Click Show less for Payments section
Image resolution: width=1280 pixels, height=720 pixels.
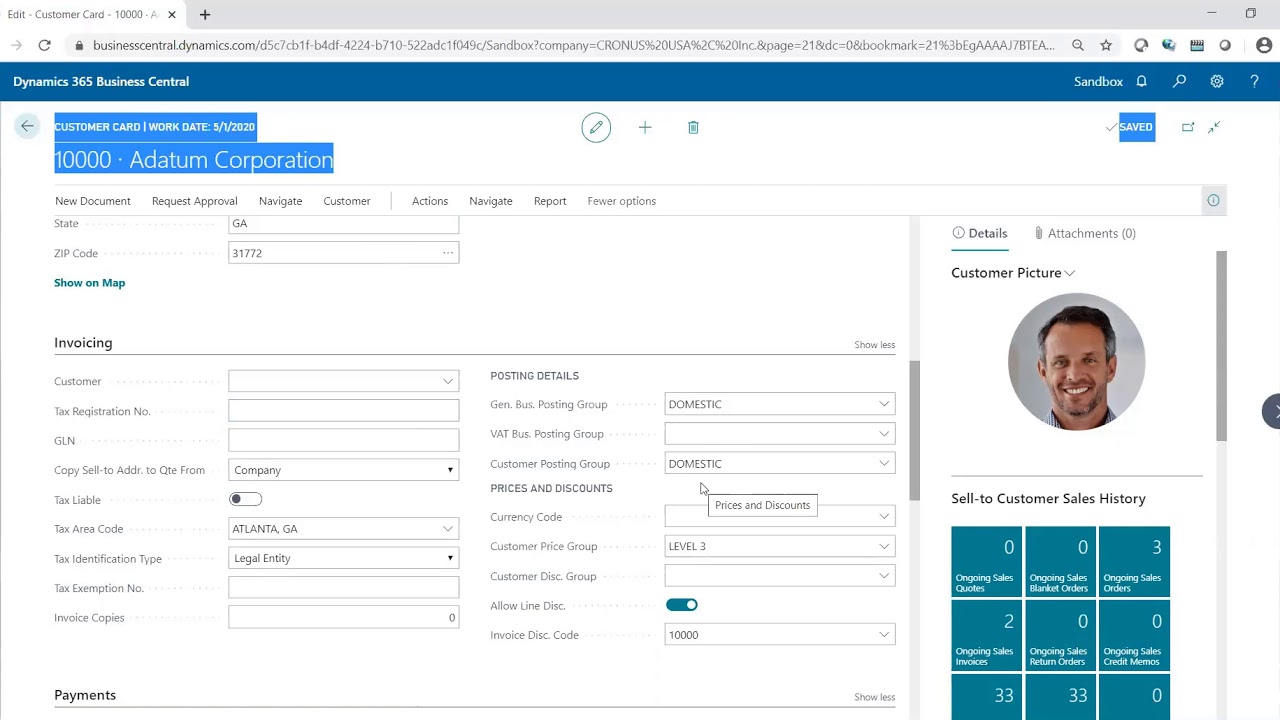click(x=874, y=697)
